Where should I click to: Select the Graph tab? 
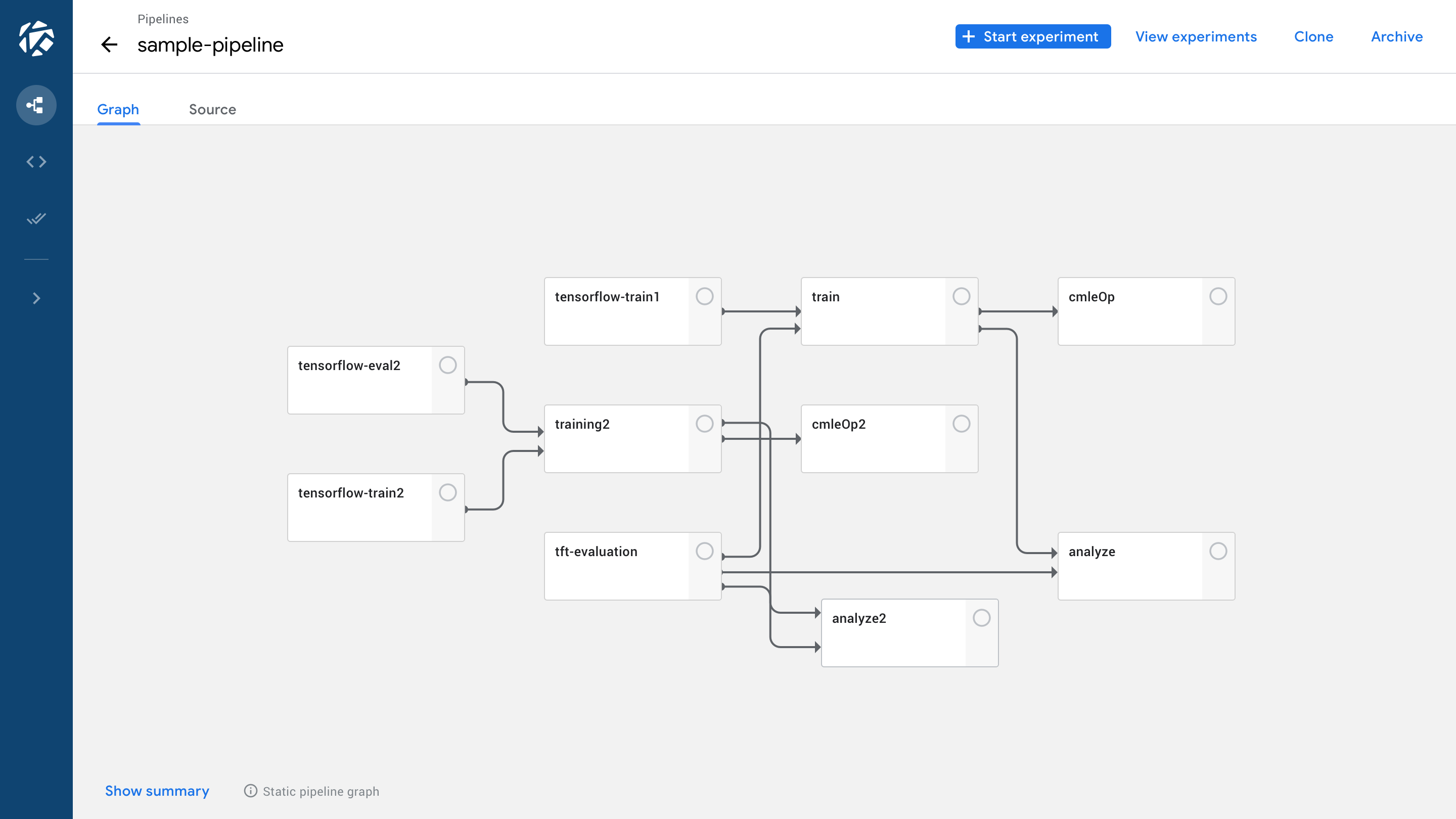(x=118, y=109)
